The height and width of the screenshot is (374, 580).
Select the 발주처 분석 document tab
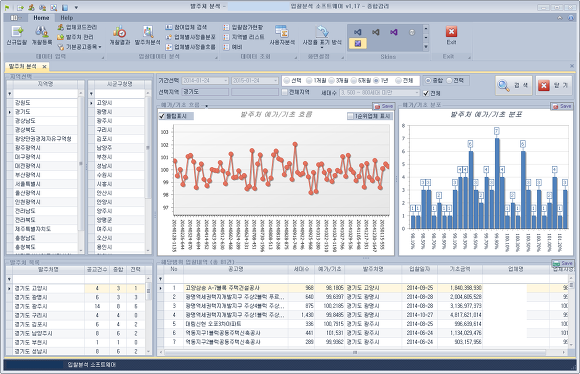coord(23,67)
